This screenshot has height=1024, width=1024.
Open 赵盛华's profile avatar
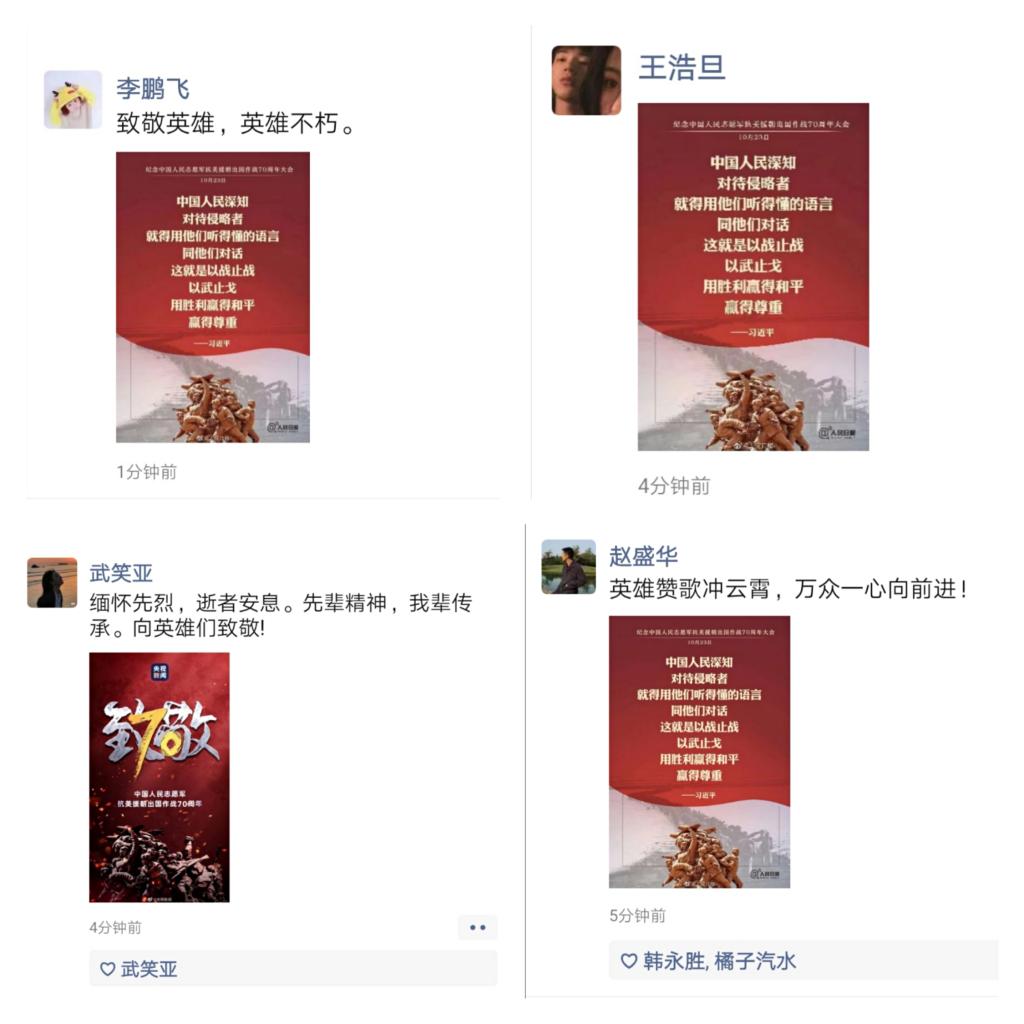[x=568, y=566]
